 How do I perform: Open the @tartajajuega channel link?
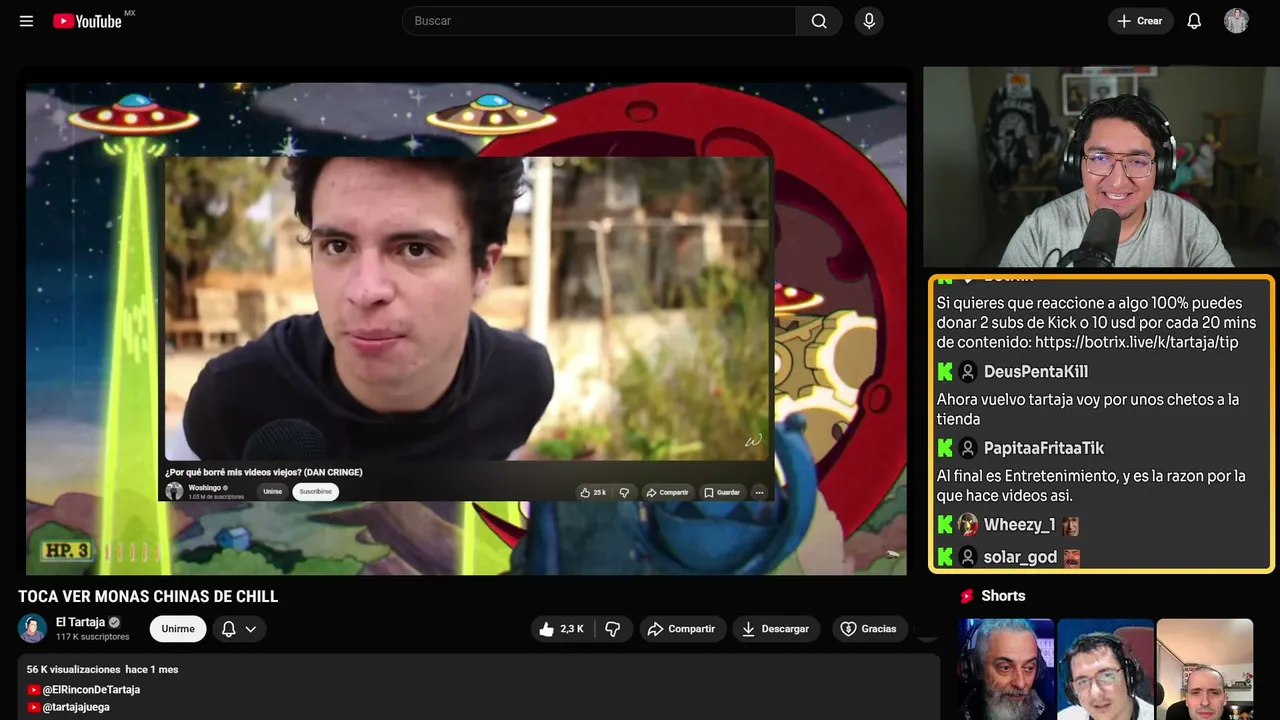point(76,707)
